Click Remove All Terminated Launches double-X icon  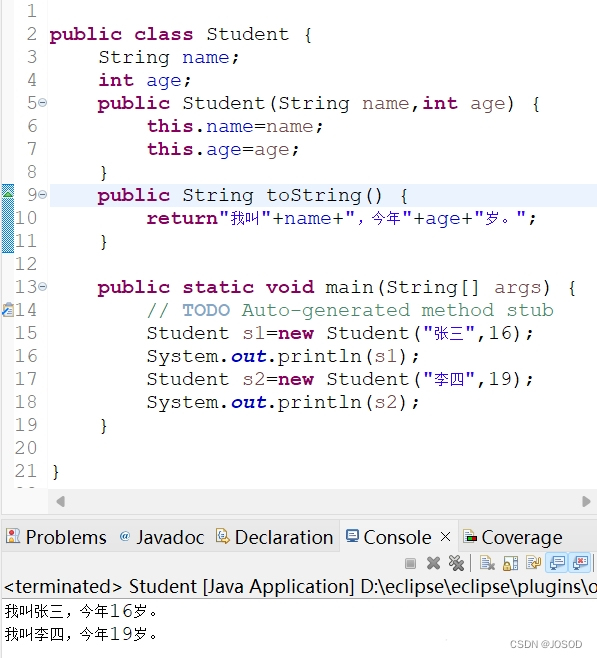(456, 563)
